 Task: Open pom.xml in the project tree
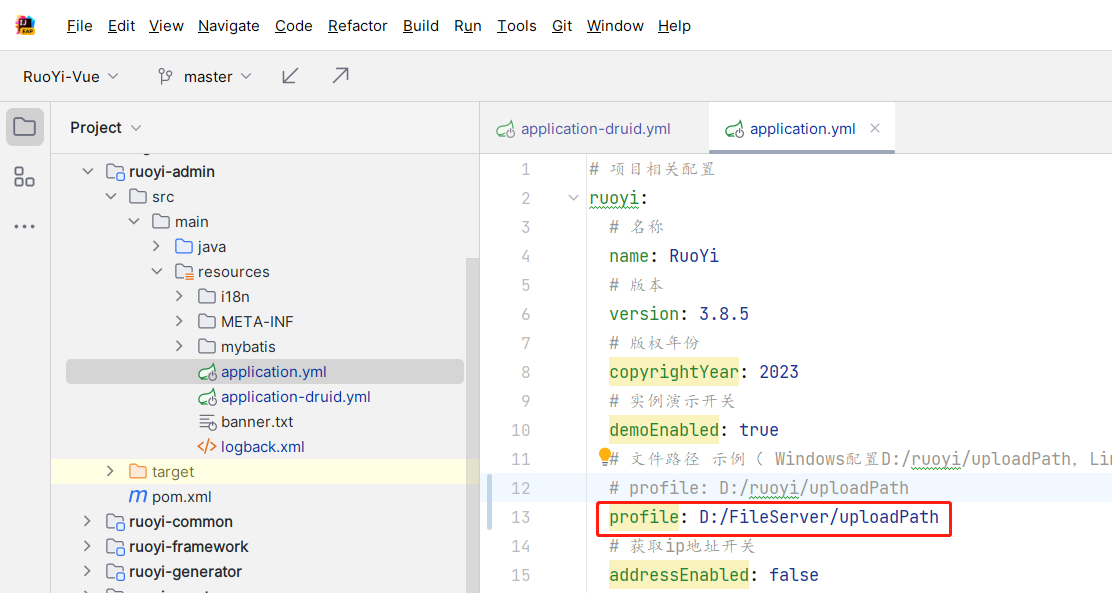181,497
